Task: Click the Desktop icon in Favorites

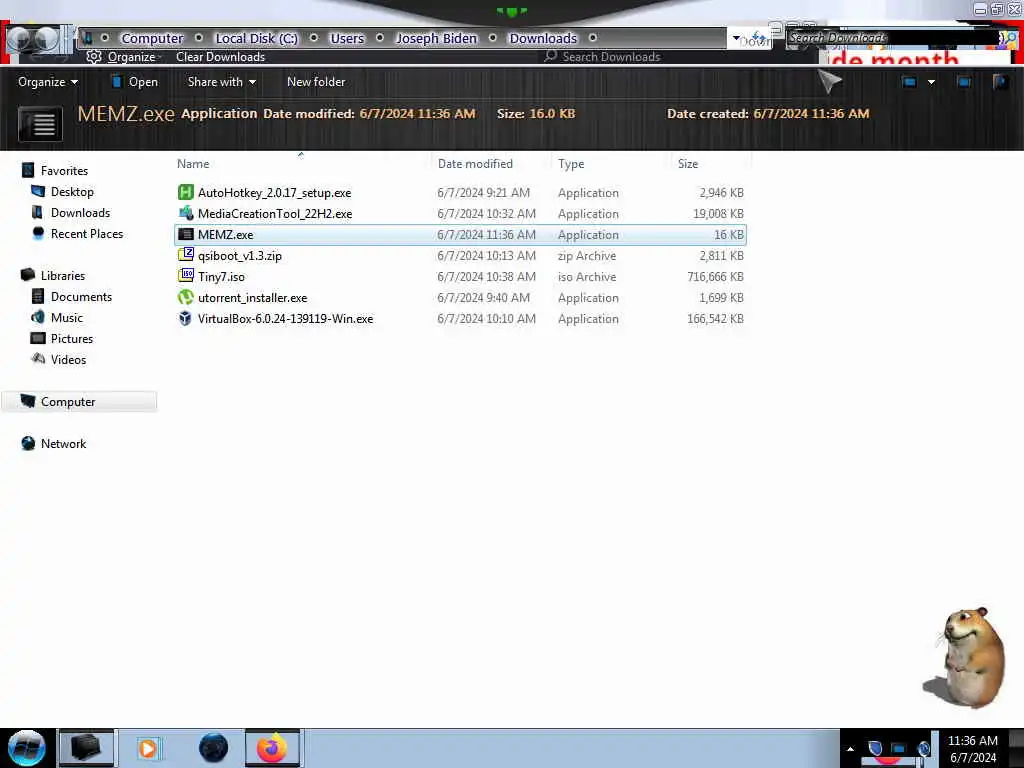Action: click(x=39, y=191)
